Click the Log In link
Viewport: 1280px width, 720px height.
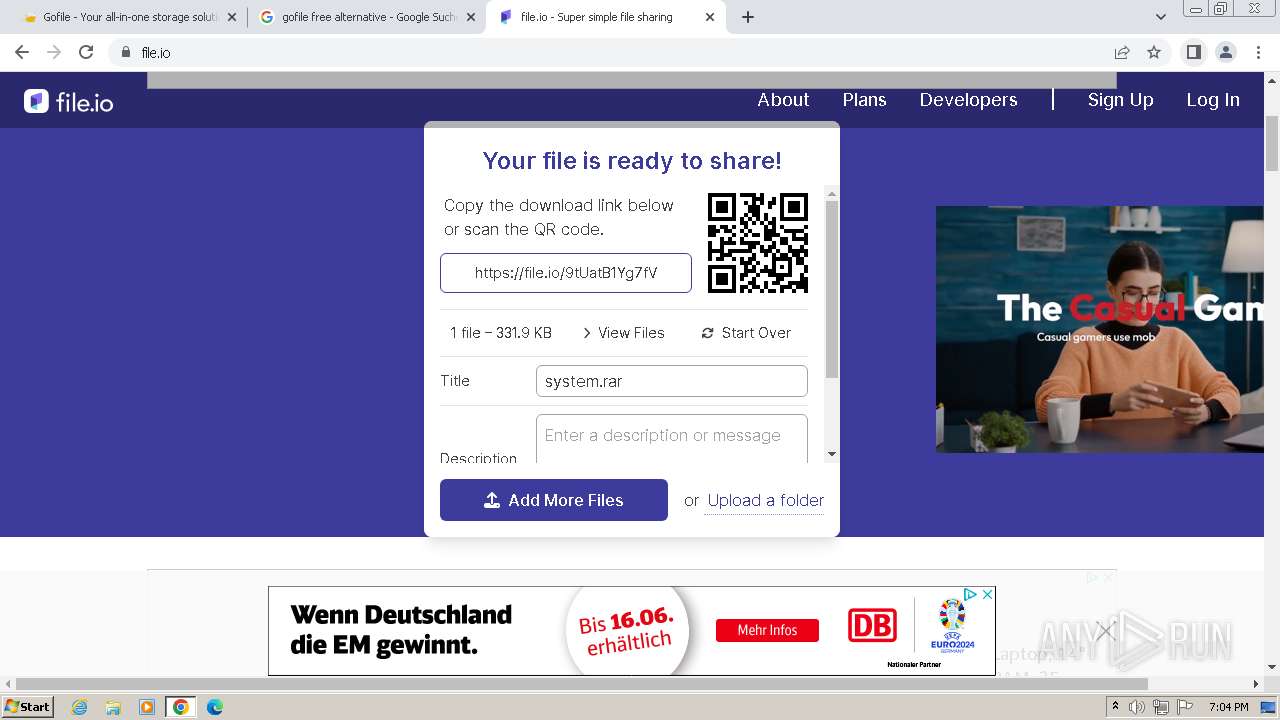pyautogui.click(x=1213, y=100)
